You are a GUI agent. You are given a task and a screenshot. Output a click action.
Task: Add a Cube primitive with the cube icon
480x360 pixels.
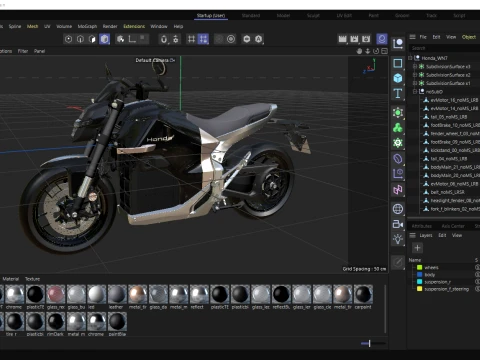398,78
